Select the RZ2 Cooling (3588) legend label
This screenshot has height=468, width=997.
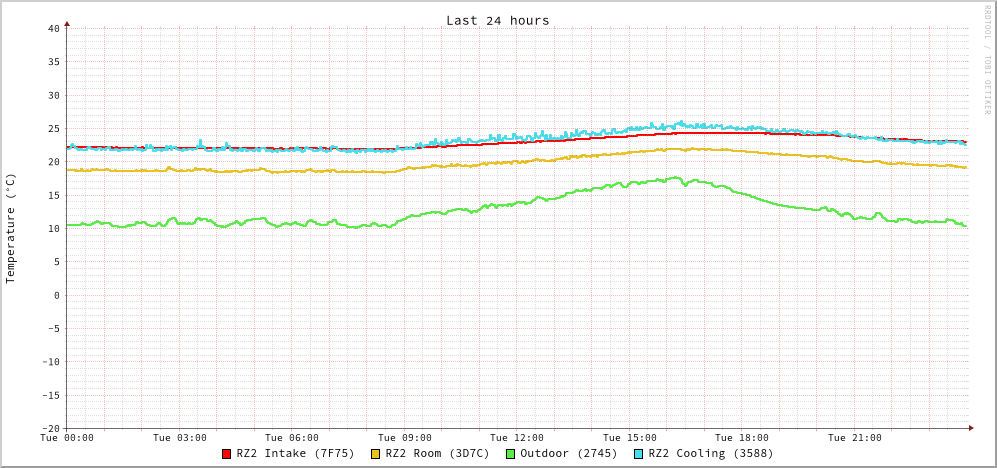point(710,454)
